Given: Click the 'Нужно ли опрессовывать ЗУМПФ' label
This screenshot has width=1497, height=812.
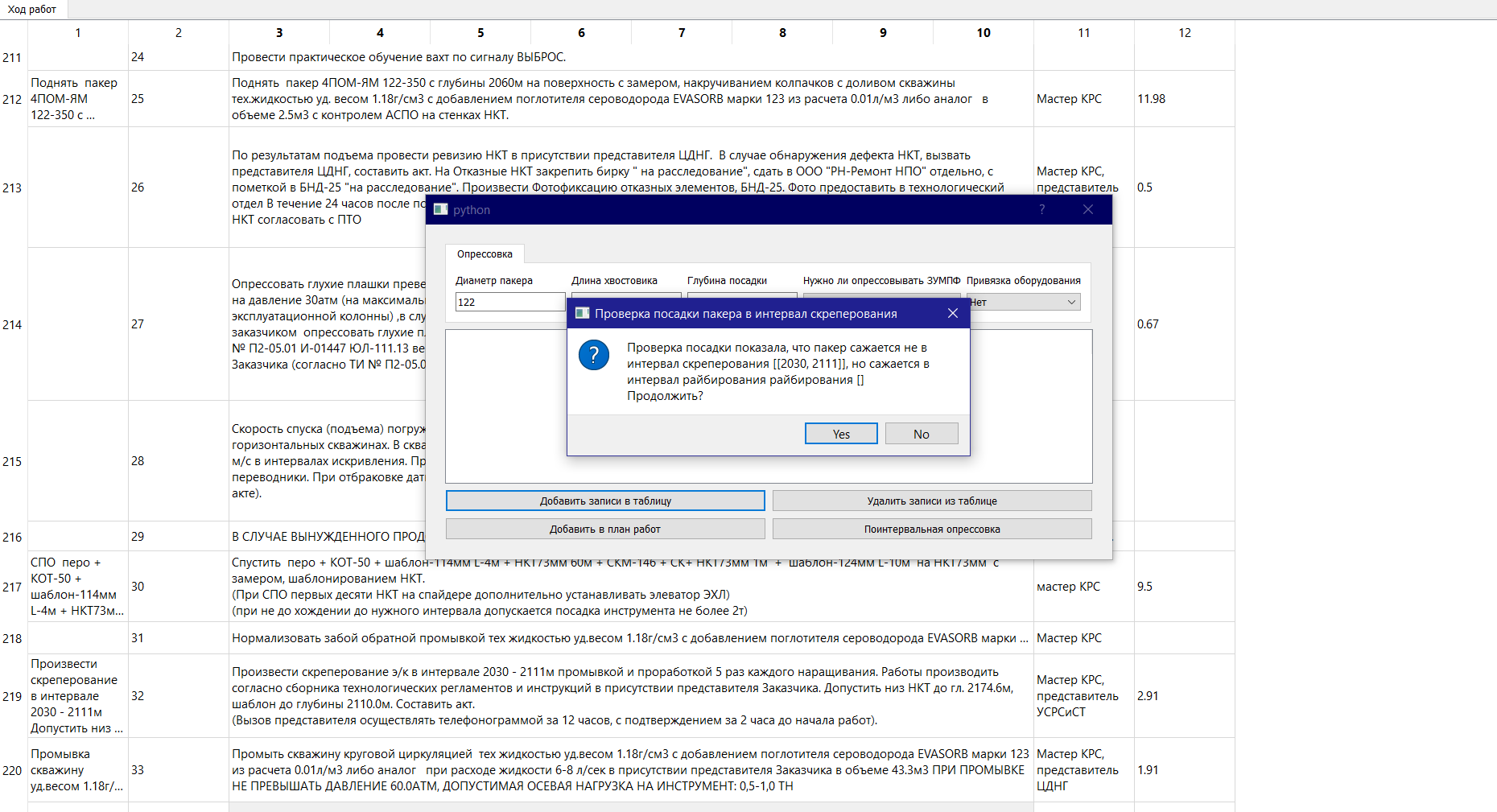Looking at the screenshot, I should pos(881,281).
